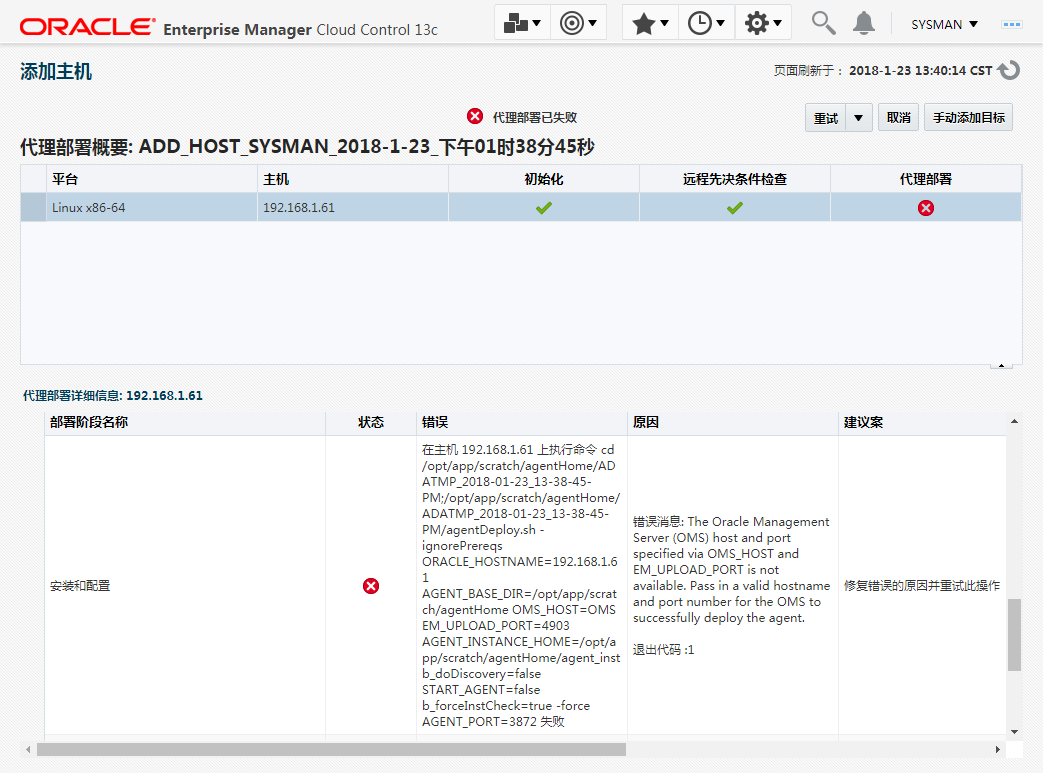Open the Setup gear menu

[x=764, y=23]
